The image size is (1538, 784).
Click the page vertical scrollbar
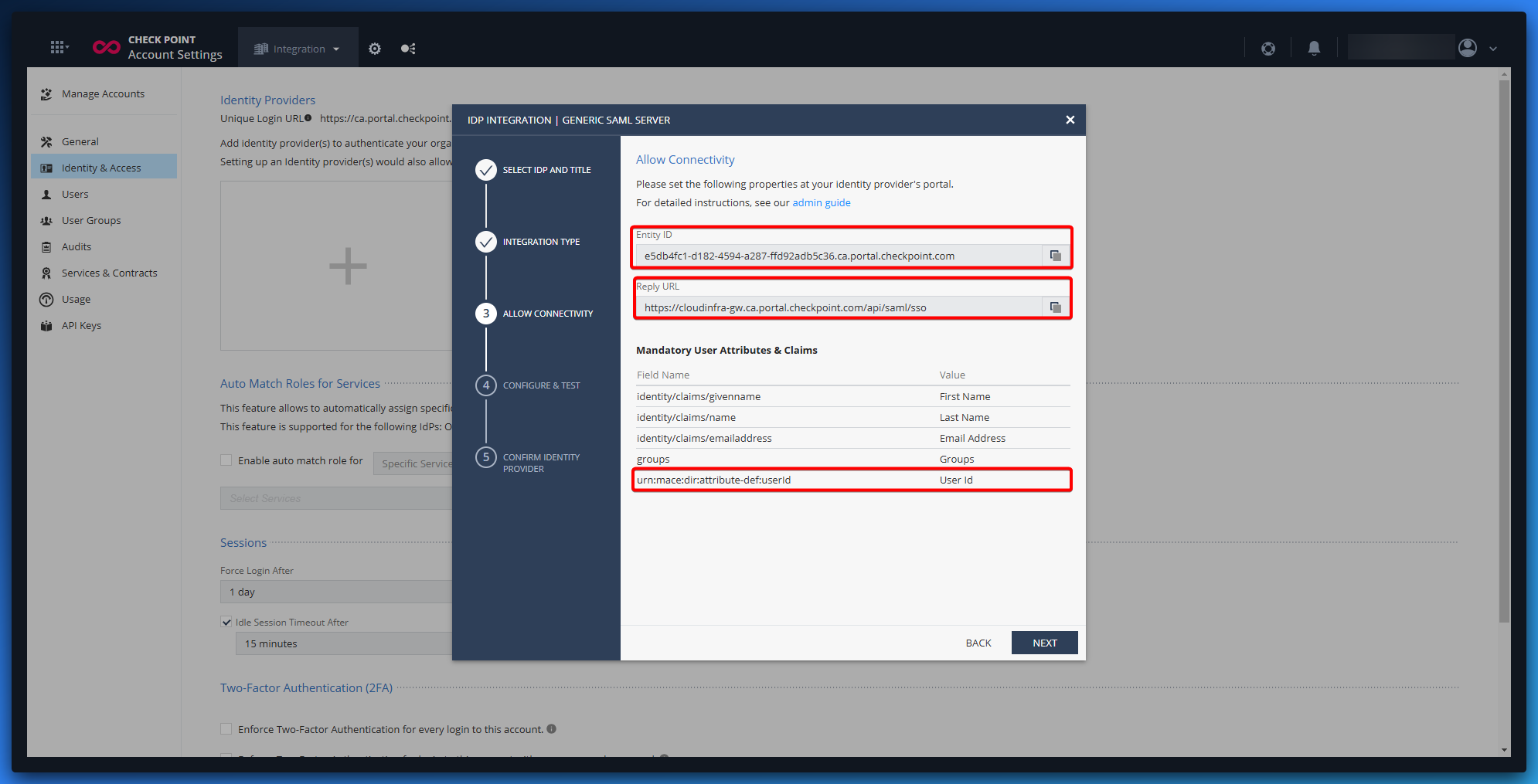(1504, 351)
